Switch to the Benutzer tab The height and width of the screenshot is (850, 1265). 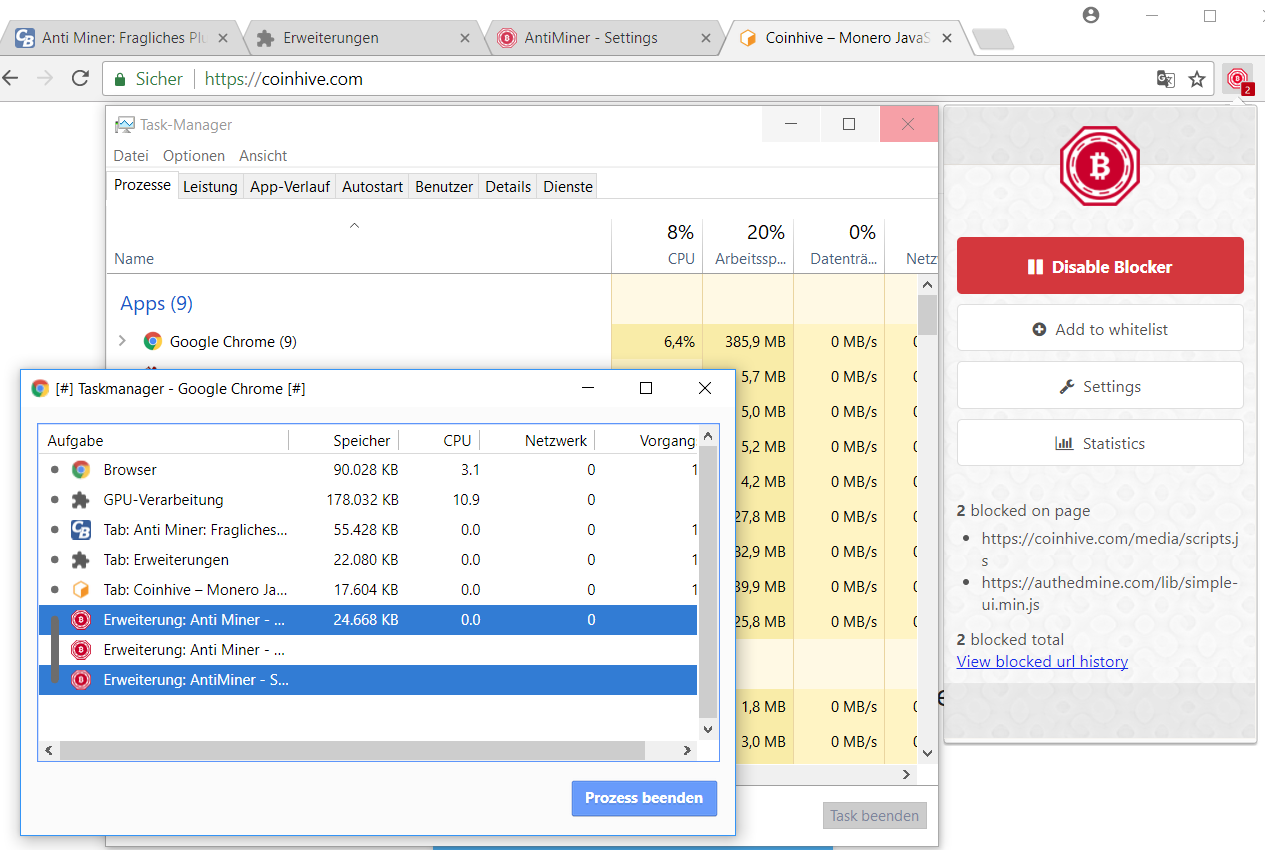click(x=444, y=187)
